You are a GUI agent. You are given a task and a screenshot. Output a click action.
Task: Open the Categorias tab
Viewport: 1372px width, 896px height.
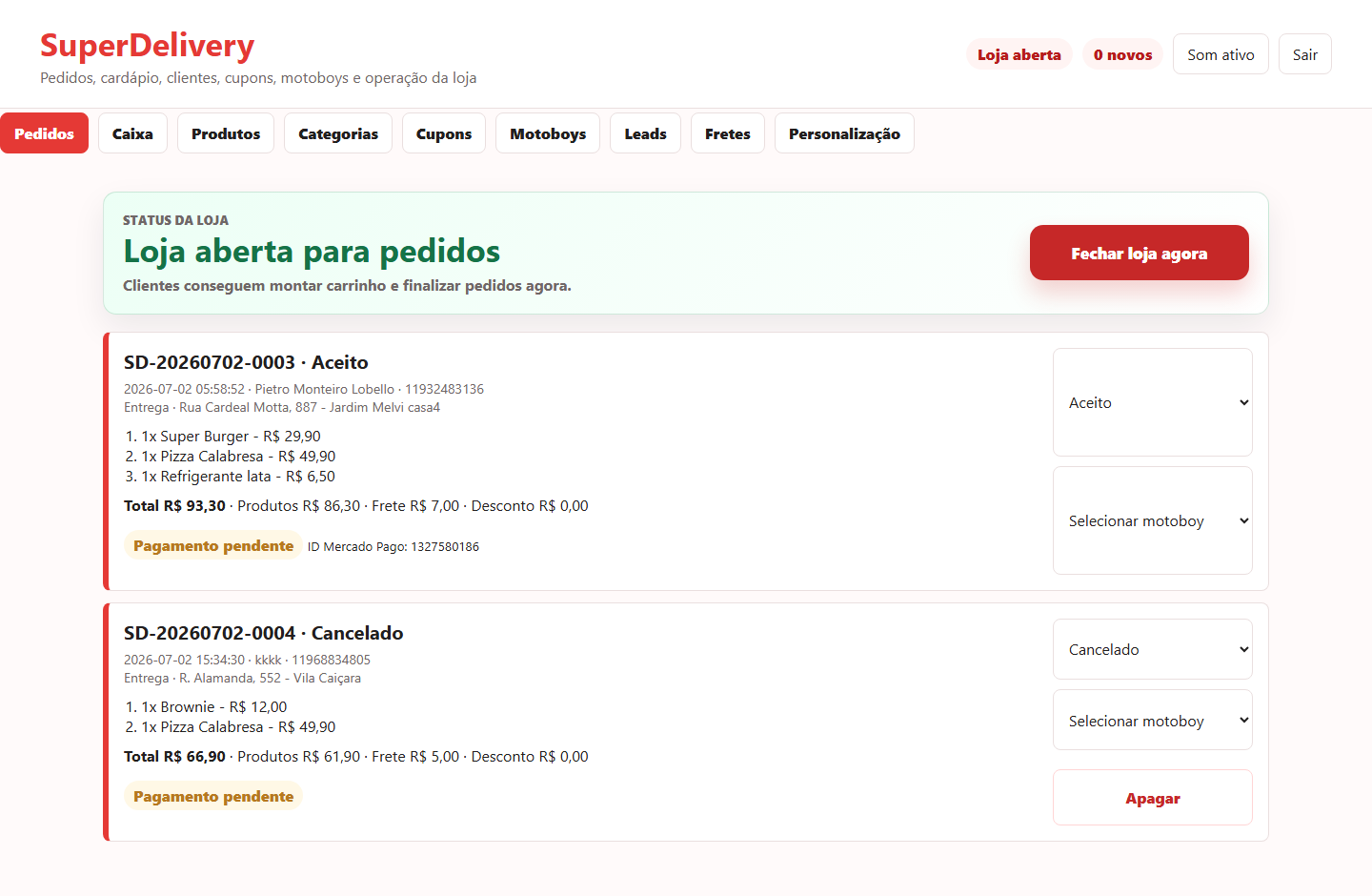click(338, 133)
